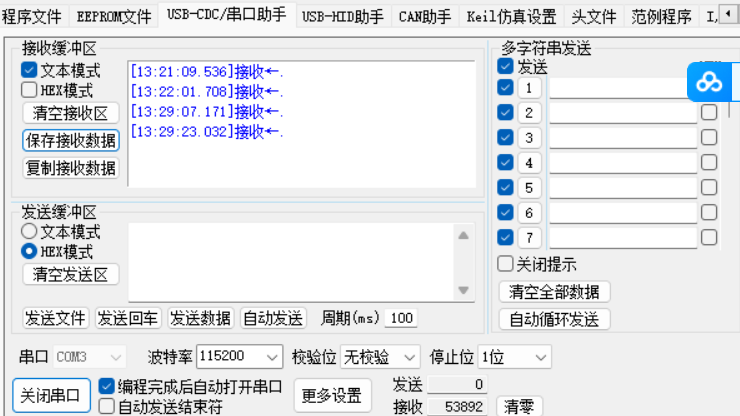Click the received line at 13:21:09.536

click(x=207, y=72)
